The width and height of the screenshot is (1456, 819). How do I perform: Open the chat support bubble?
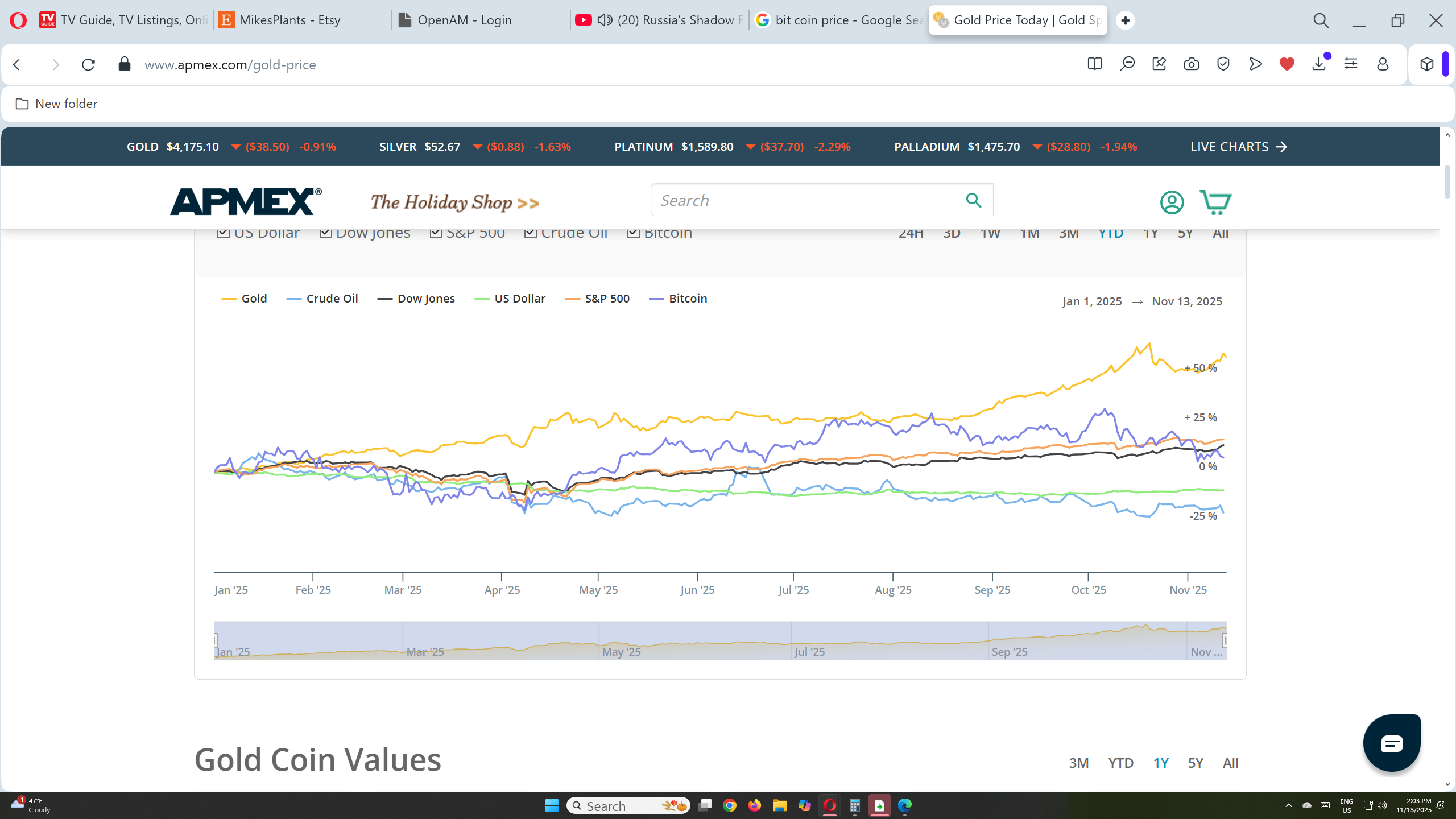click(x=1391, y=743)
